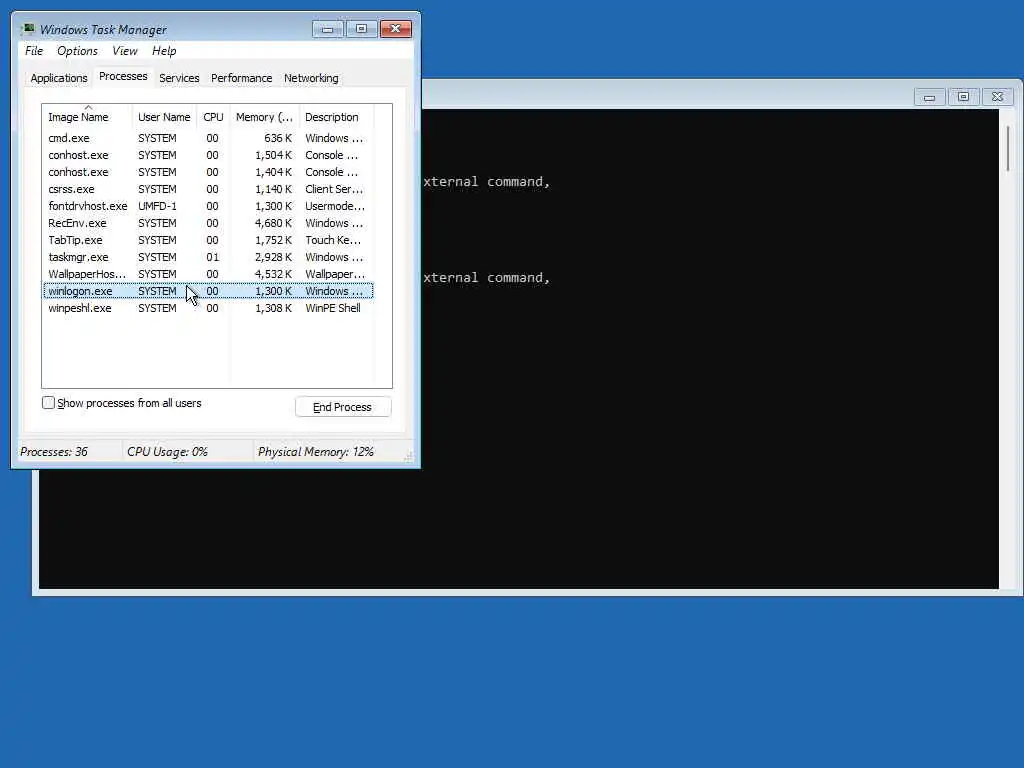Maximize the Task Manager window

[x=361, y=29]
